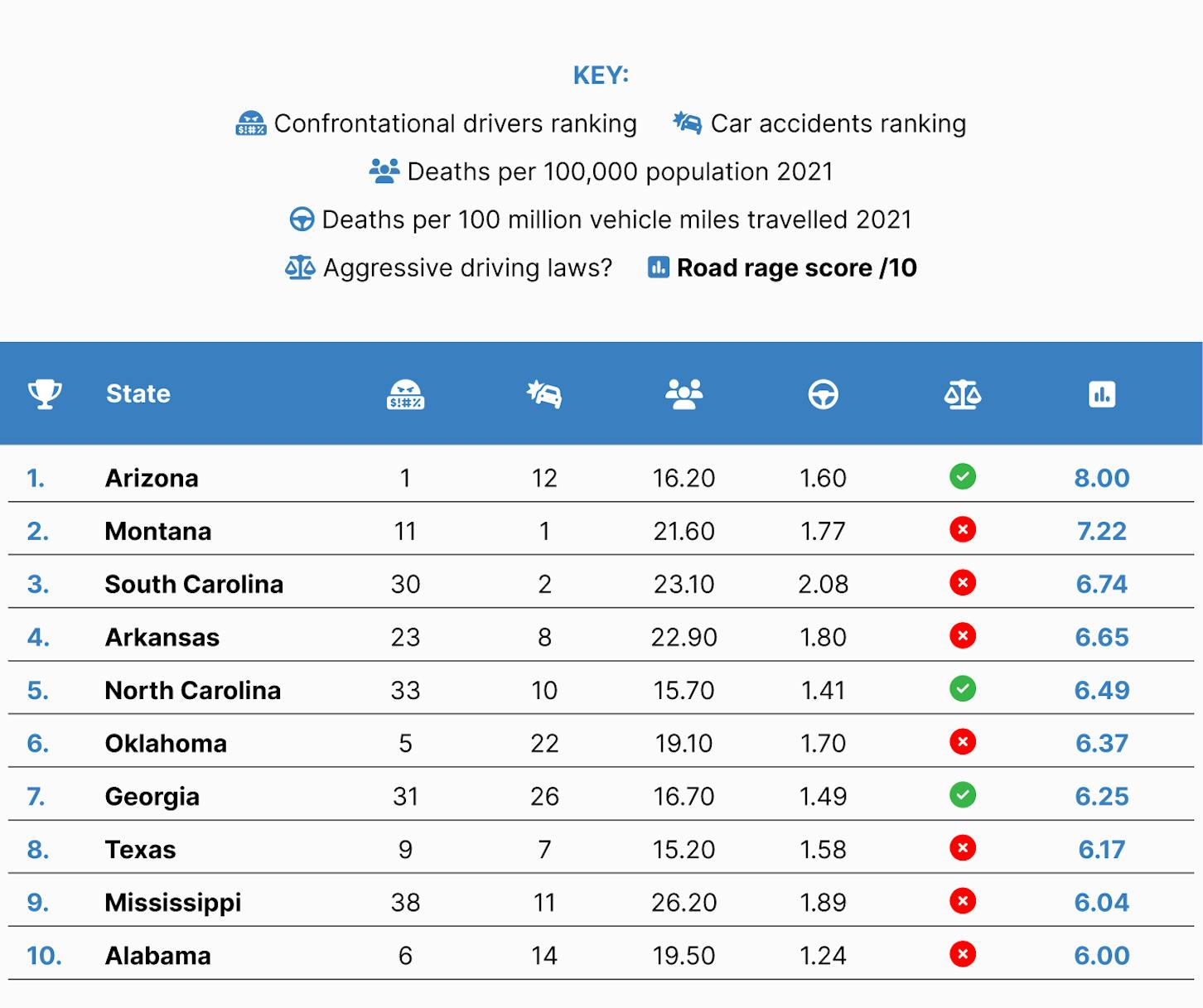The width and height of the screenshot is (1203, 1008).
Task: Click car accidents icon in table header
Action: [x=544, y=393]
